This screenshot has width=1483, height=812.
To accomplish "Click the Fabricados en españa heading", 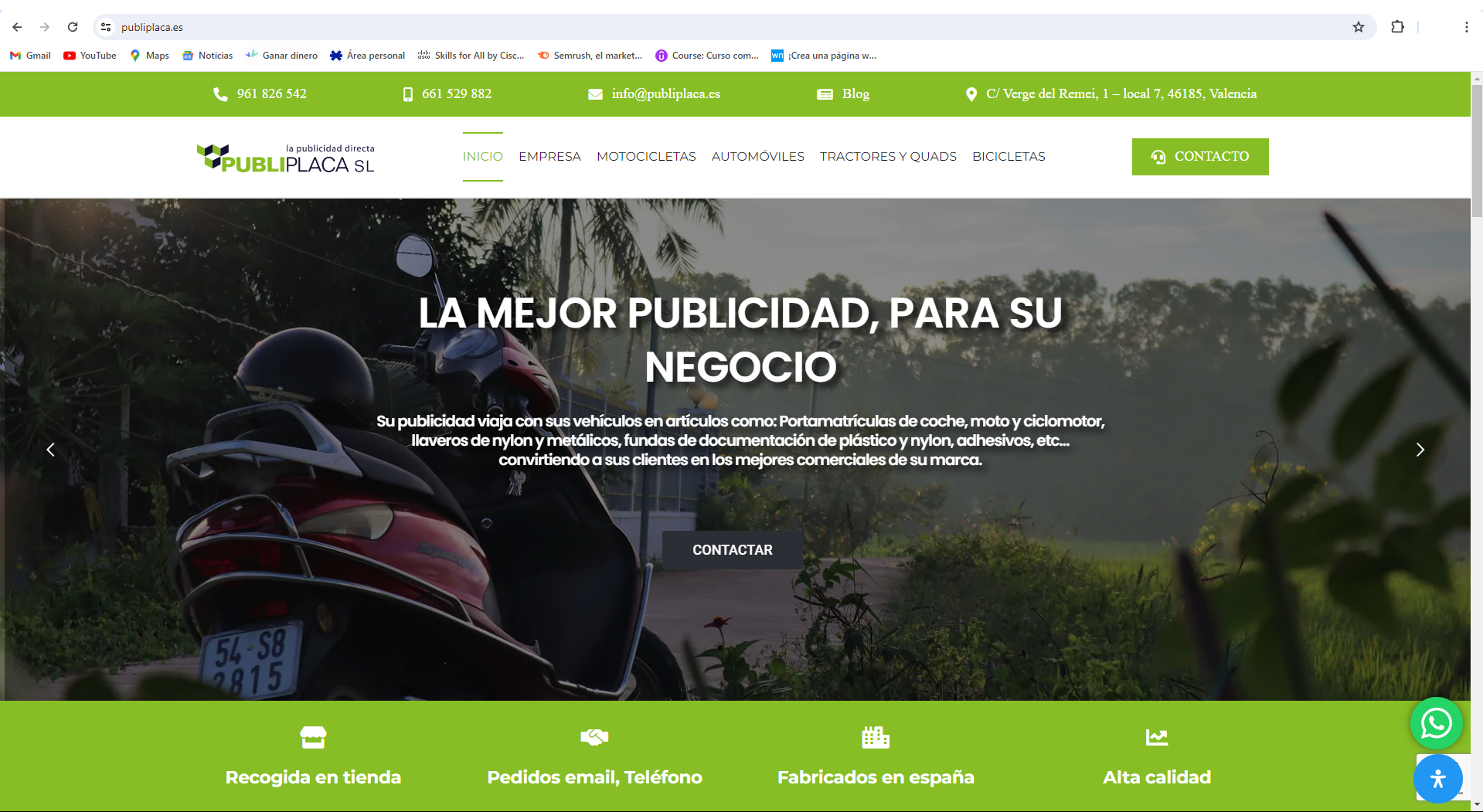I will point(876,777).
